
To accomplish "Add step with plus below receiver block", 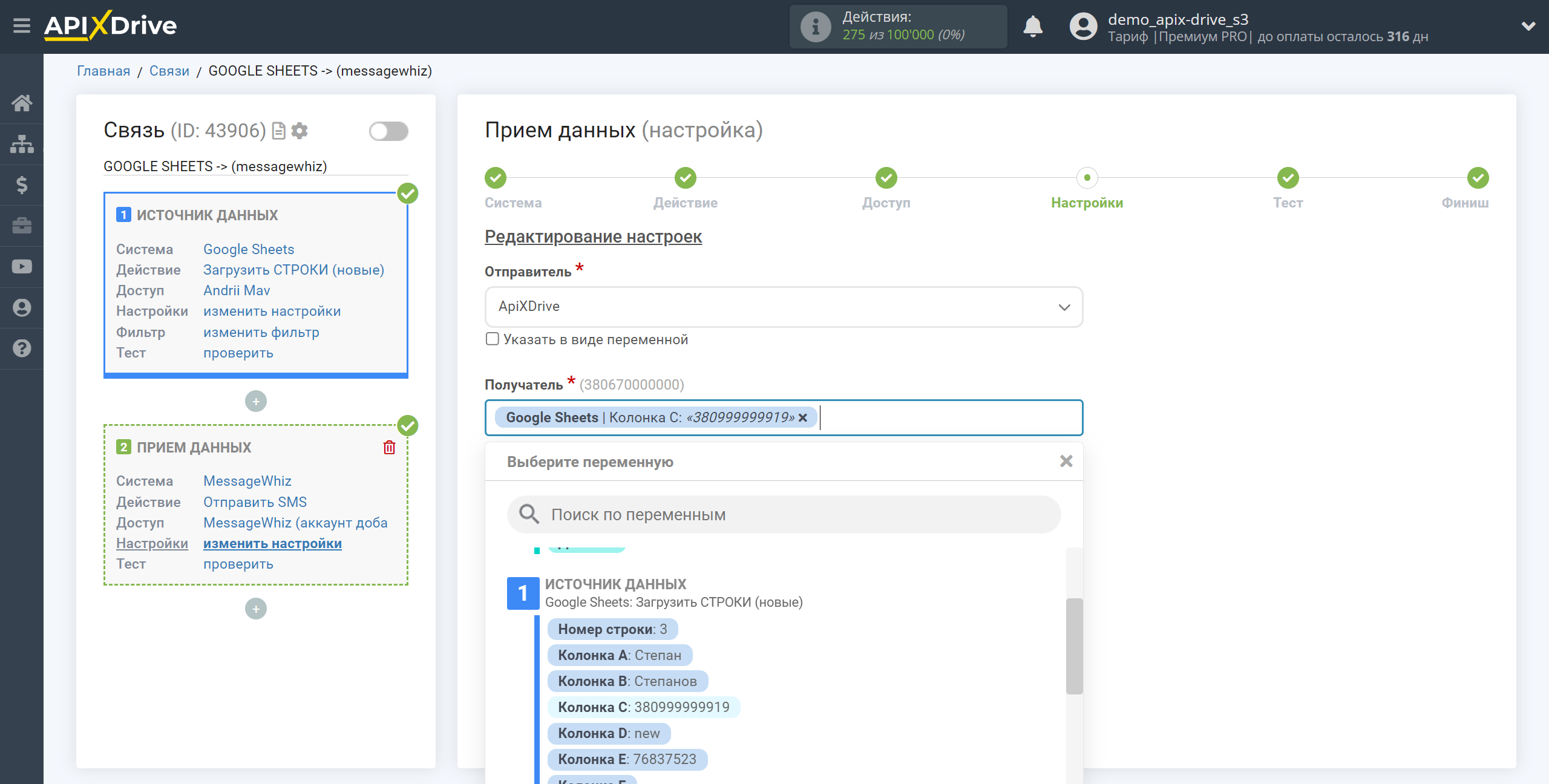I will [256, 609].
